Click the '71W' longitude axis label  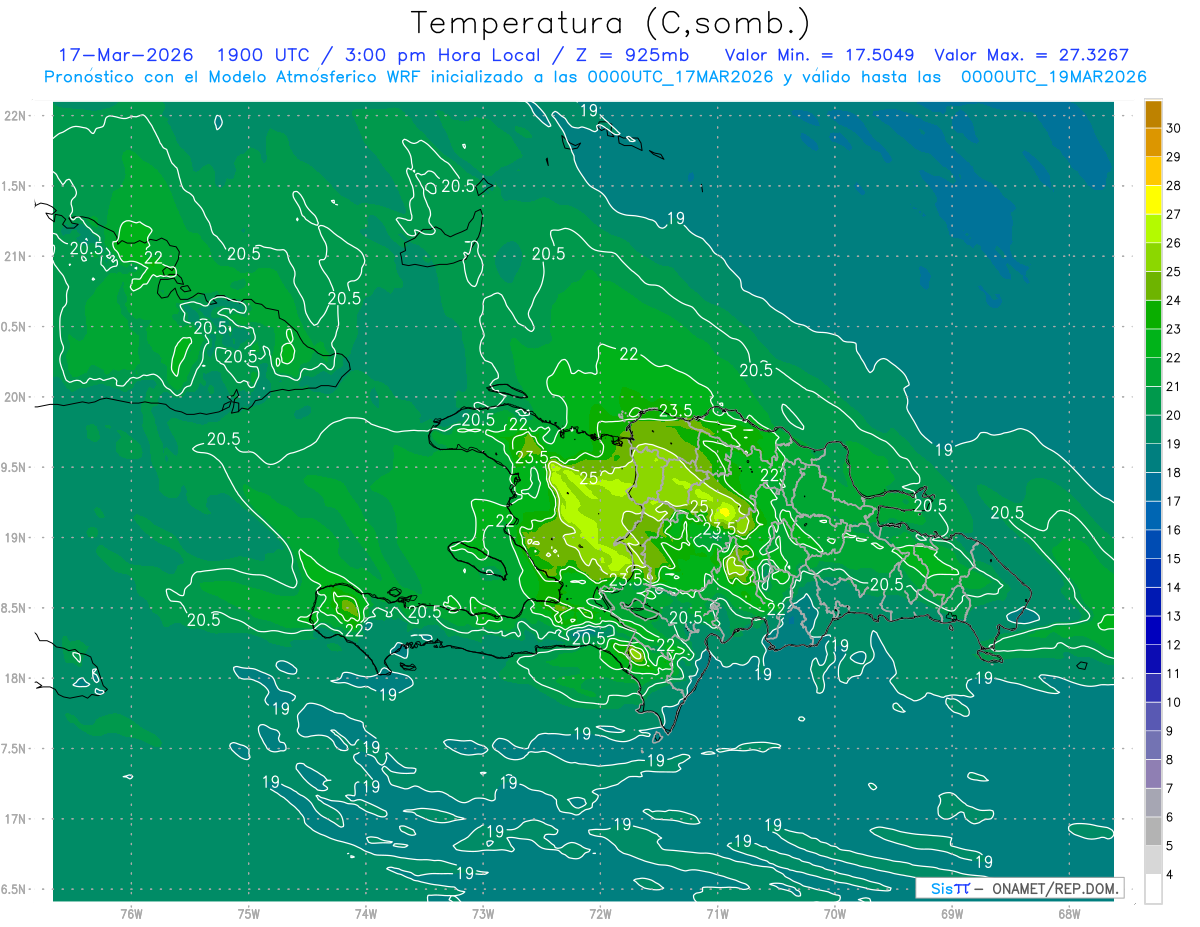[717, 914]
